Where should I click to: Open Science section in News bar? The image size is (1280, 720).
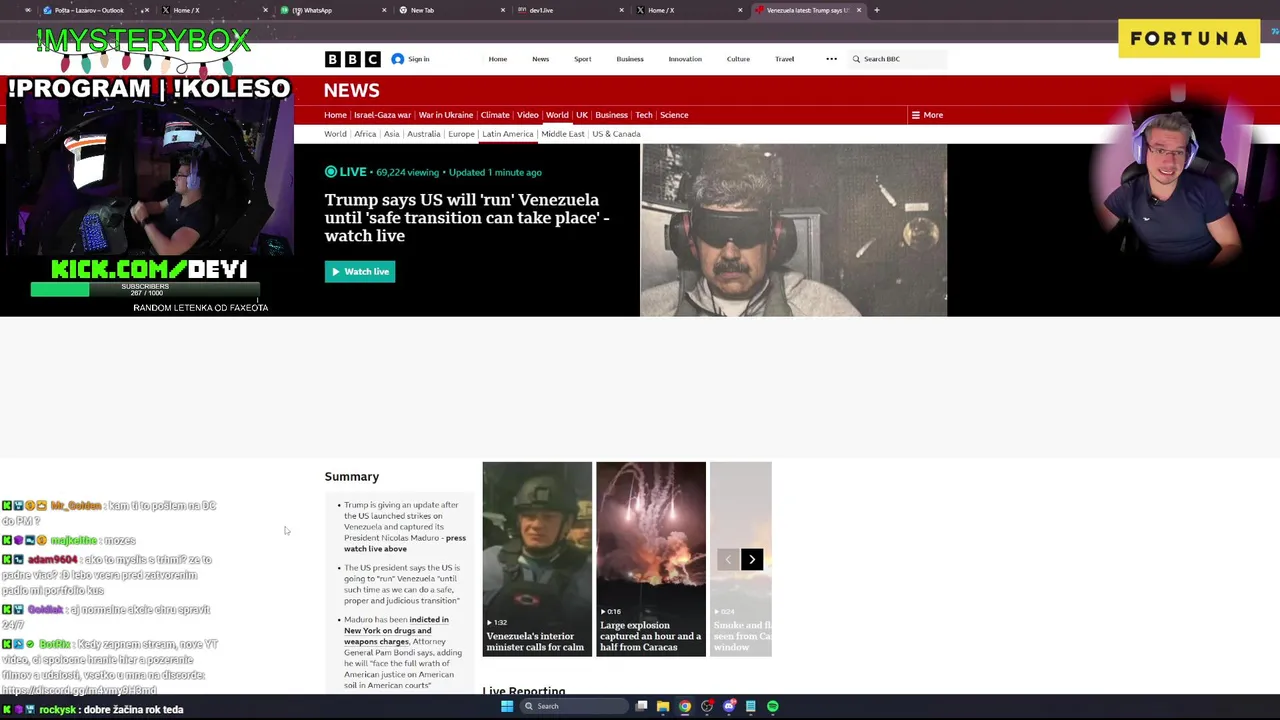[674, 115]
